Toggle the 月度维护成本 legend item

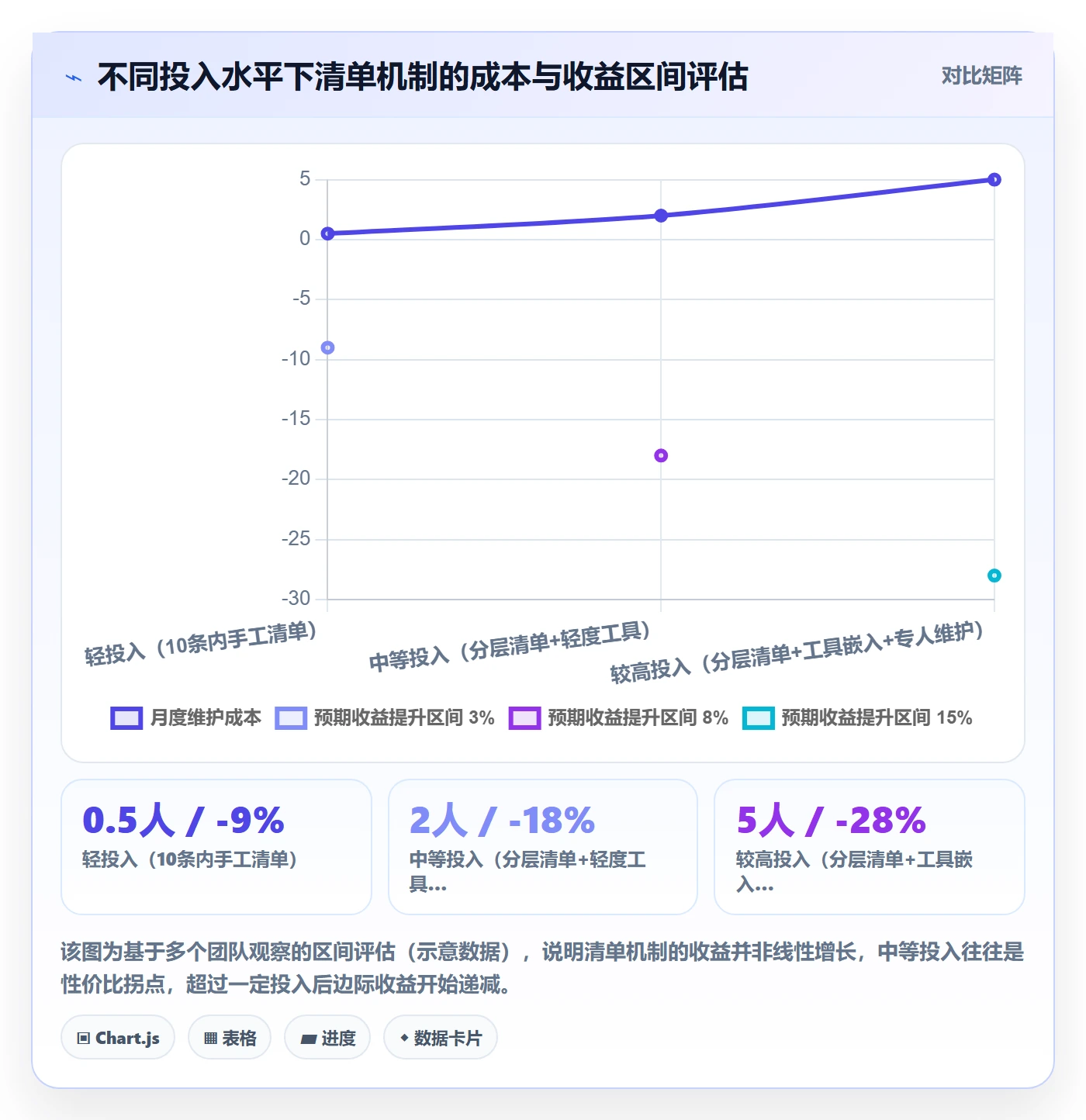(186, 718)
